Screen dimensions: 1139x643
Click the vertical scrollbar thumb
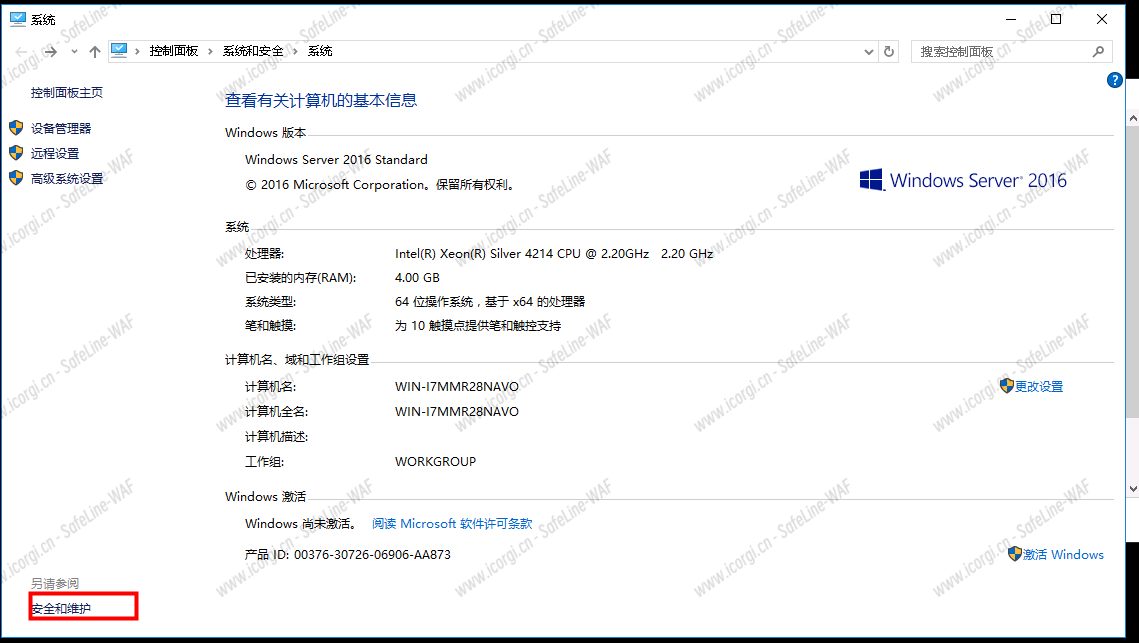[x=1132, y=271]
